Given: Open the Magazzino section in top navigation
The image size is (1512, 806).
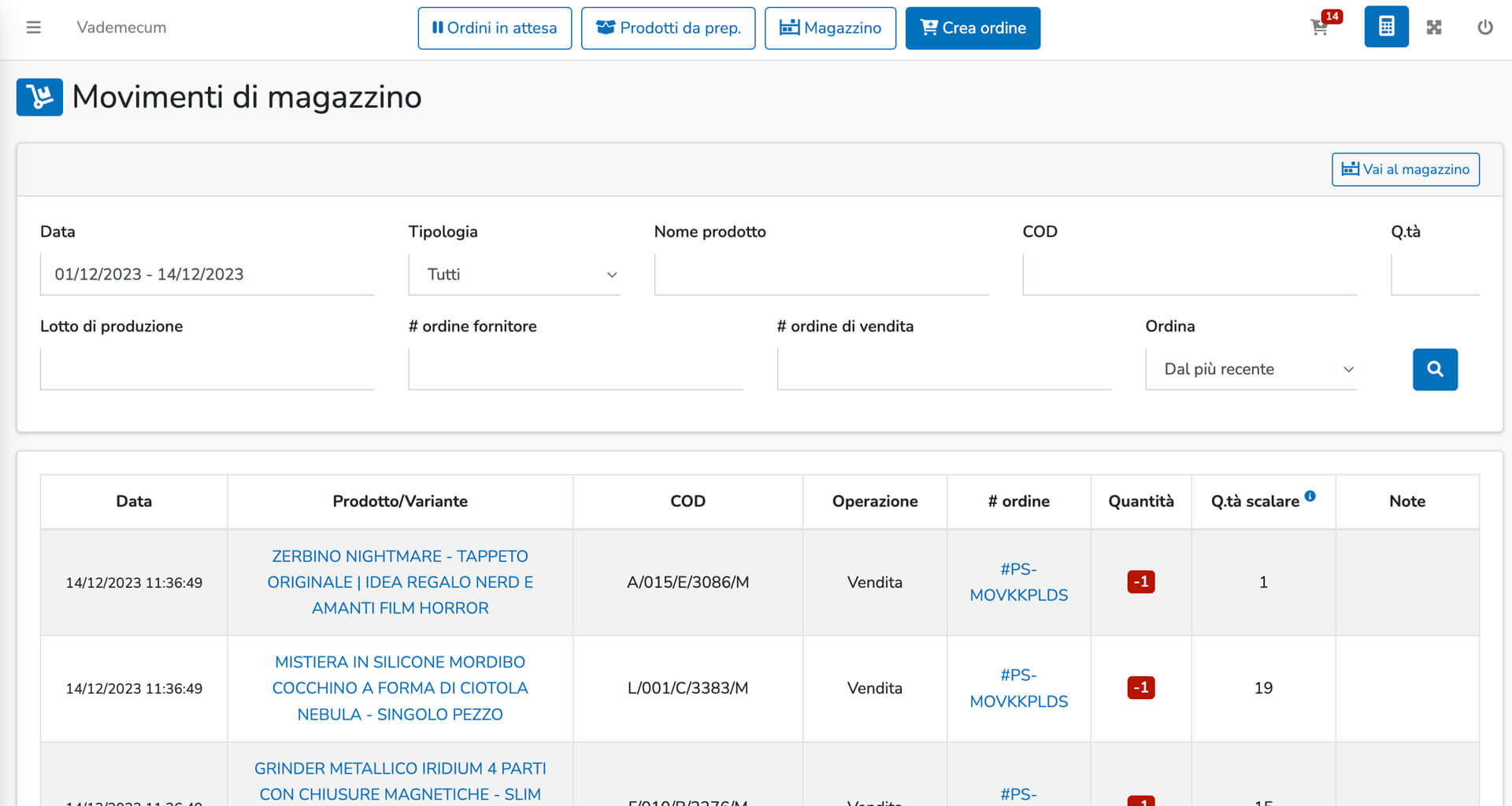Looking at the screenshot, I should (830, 28).
